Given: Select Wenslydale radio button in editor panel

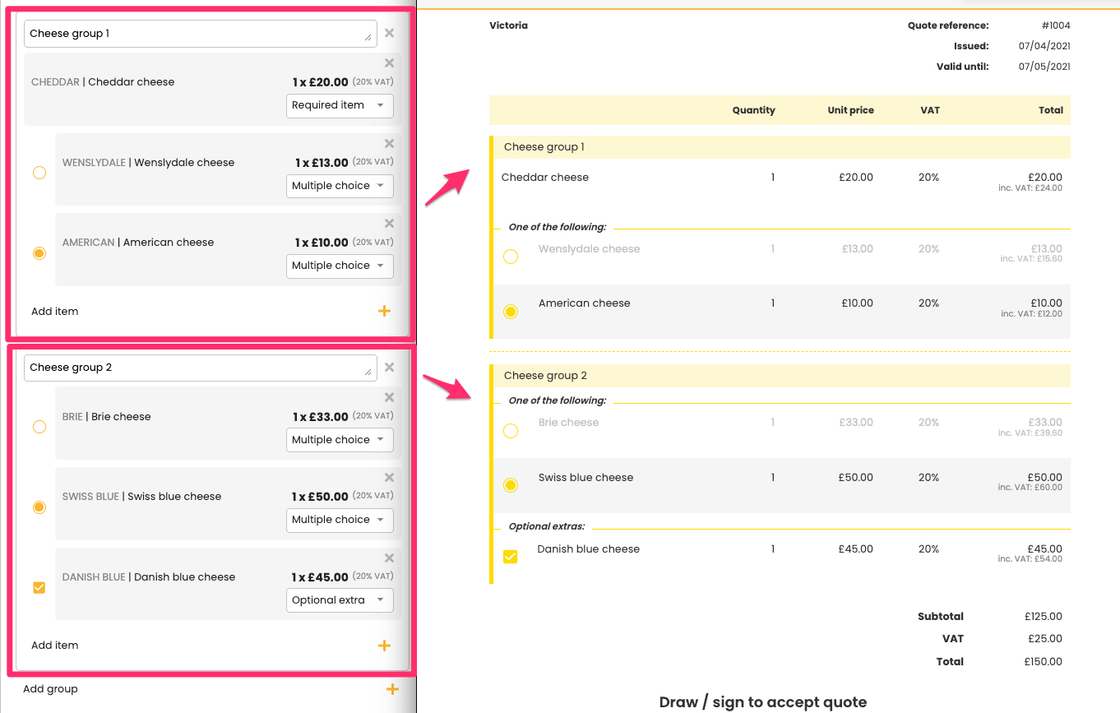Looking at the screenshot, I should click(39, 173).
